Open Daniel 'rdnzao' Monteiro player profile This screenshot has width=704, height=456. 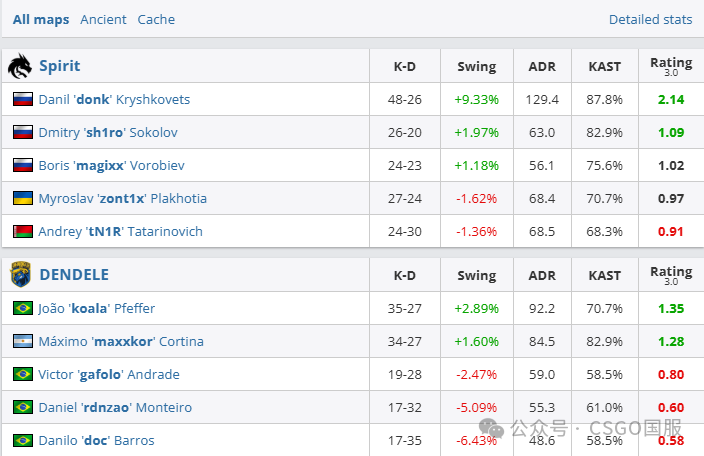[x=115, y=407]
